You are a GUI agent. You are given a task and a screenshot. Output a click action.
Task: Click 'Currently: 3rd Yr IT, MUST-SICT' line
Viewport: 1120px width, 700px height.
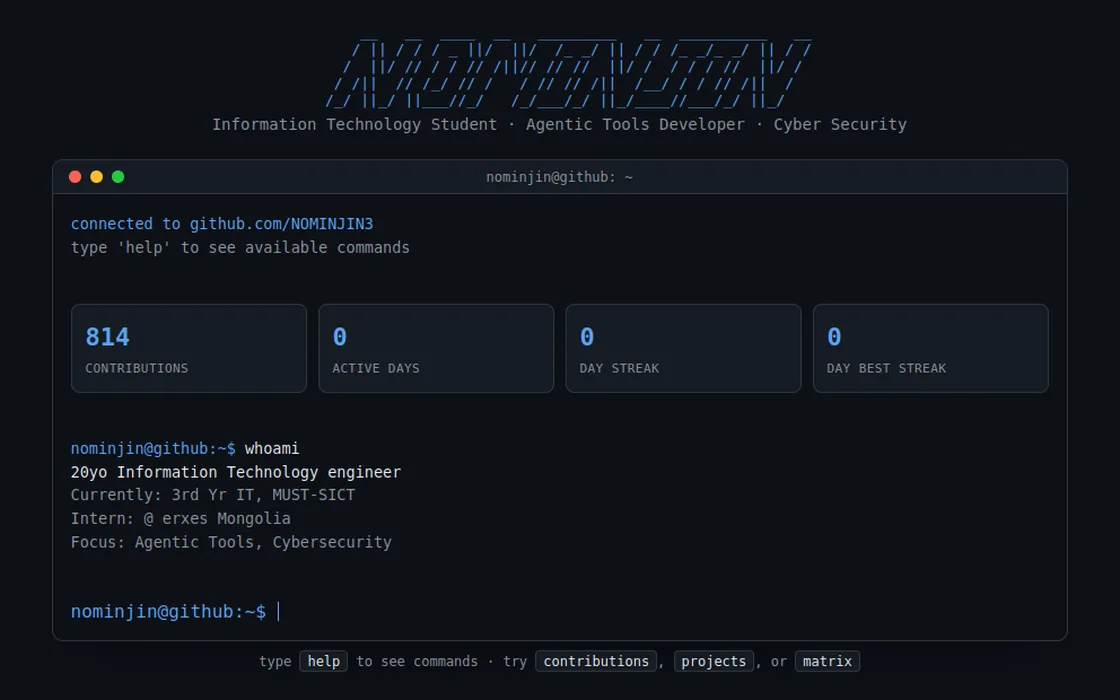click(x=213, y=495)
